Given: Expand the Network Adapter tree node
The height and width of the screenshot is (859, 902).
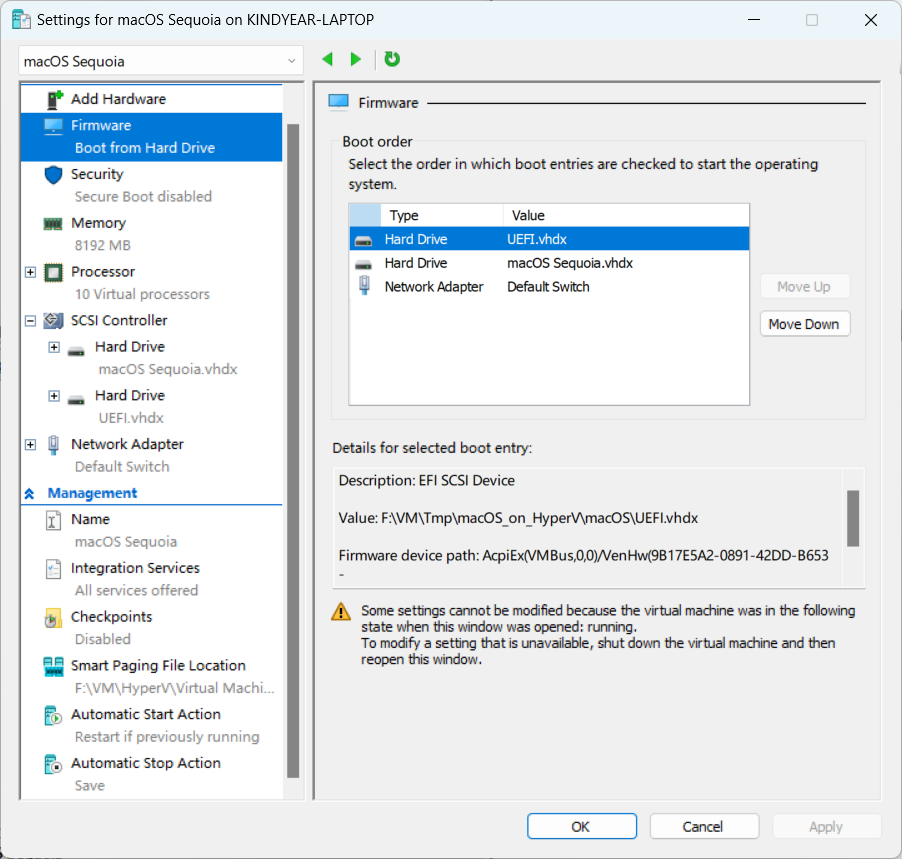Looking at the screenshot, I should [x=30, y=445].
